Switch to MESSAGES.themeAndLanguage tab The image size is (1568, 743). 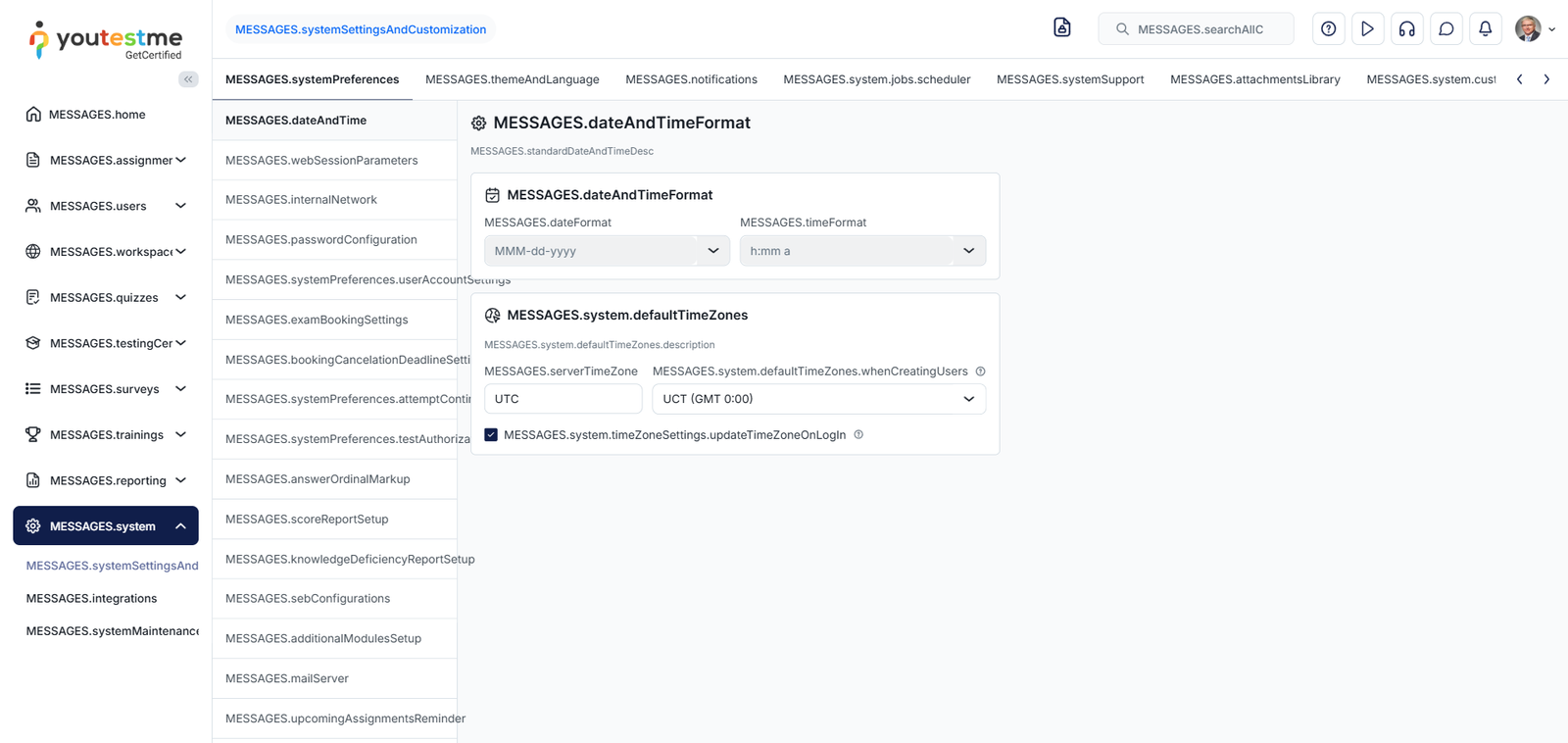point(512,79)
